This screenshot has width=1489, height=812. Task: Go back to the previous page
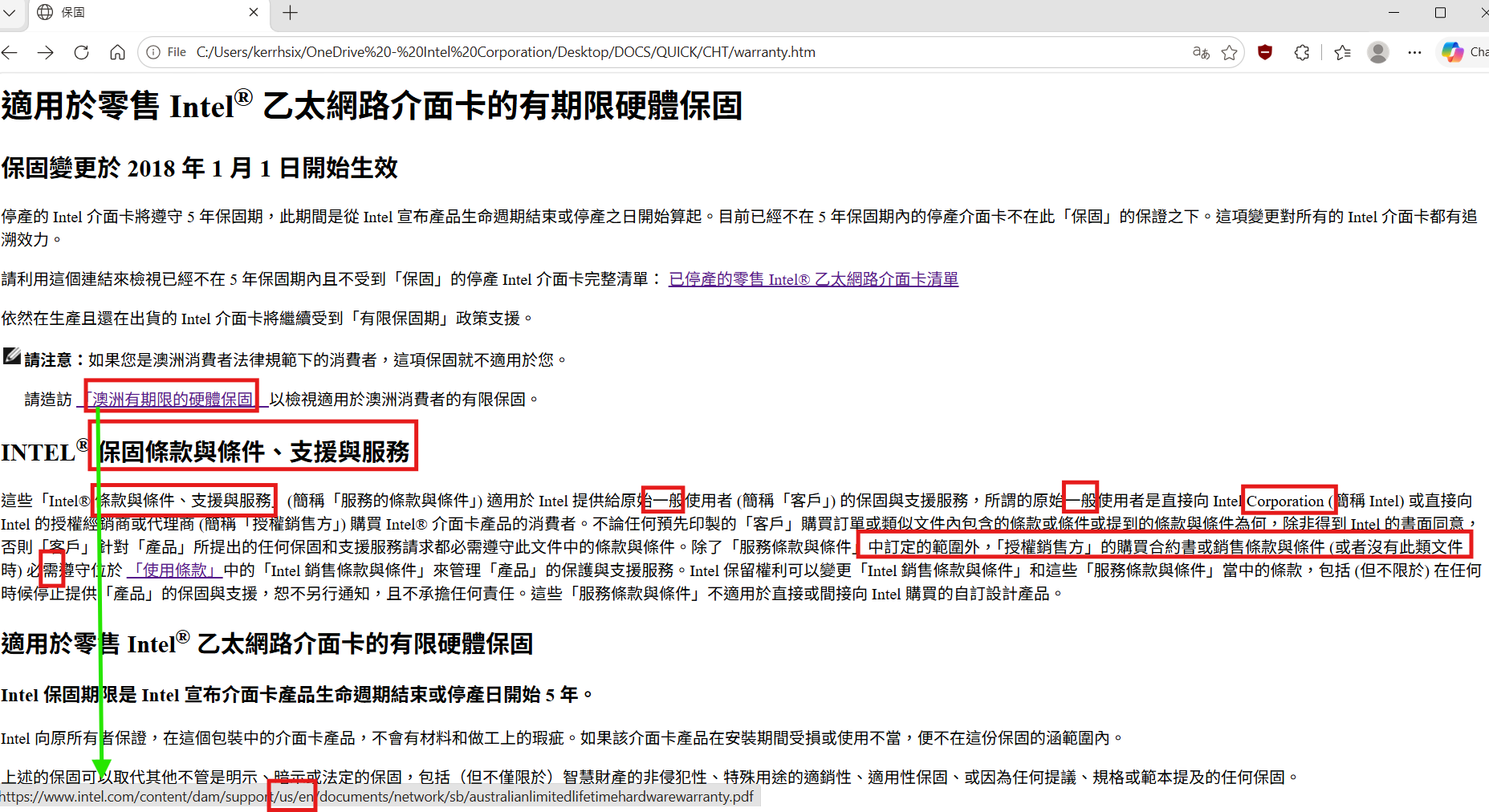[x=10, y=52]
